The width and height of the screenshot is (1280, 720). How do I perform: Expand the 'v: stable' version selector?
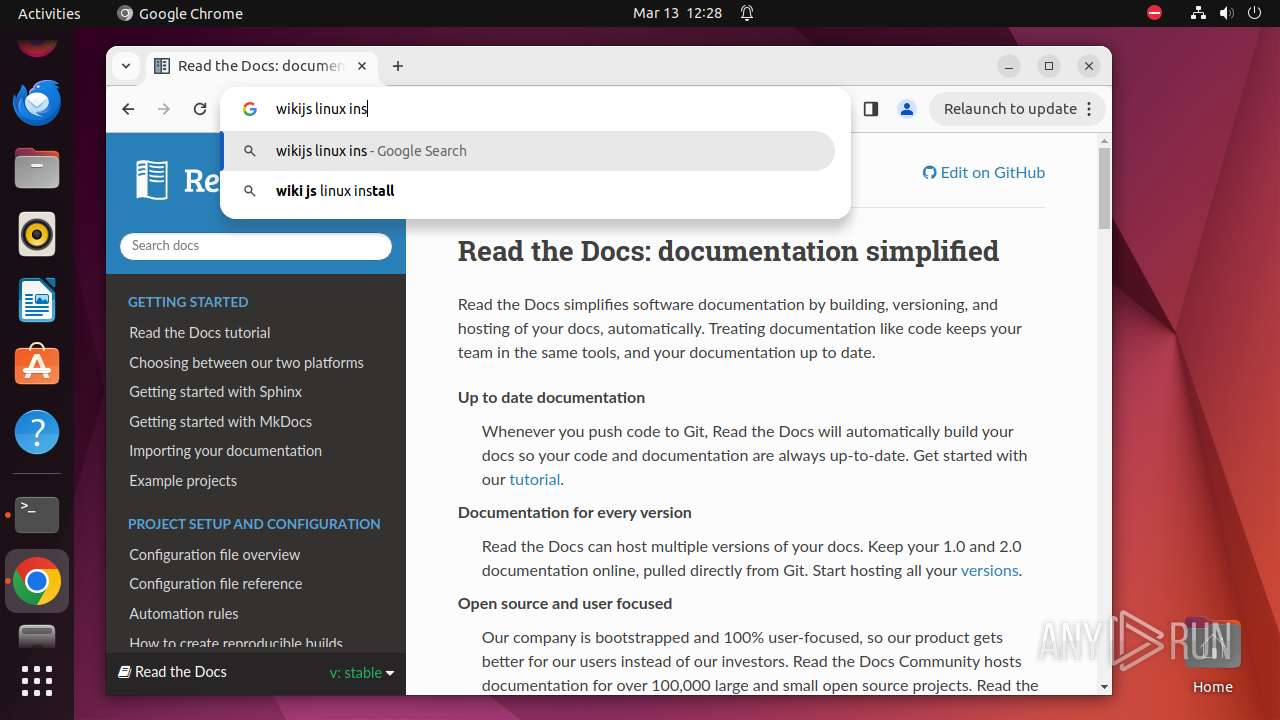(x=362, y=673)
